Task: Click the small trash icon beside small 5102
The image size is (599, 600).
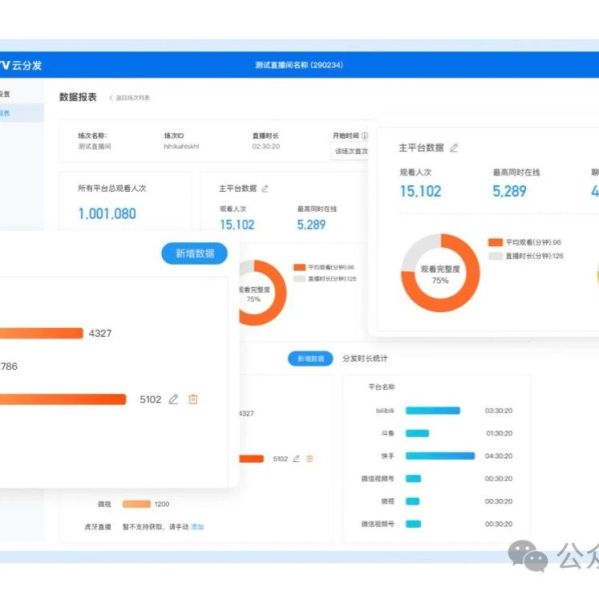Action: click(x=310, y=458)
